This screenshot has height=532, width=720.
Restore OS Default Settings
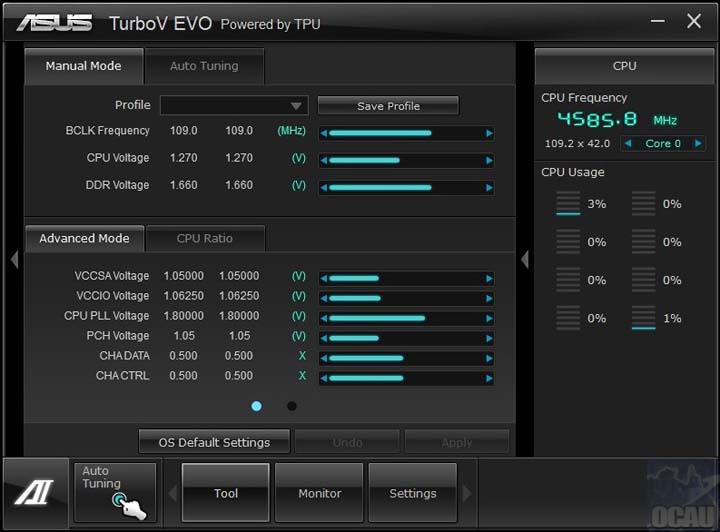[x=214, y=442]
